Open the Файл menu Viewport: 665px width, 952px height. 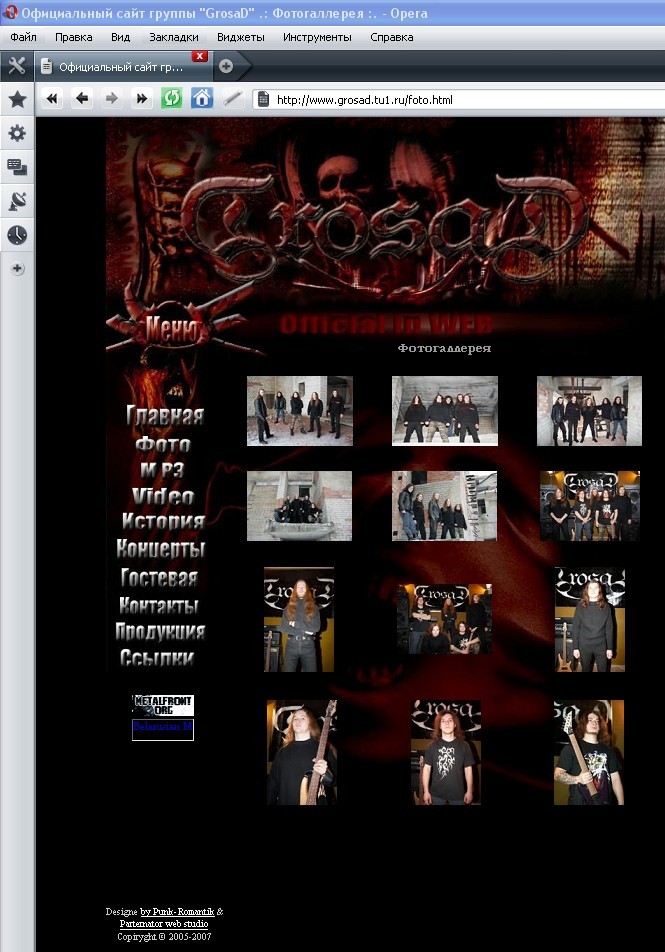click(23, 37)
